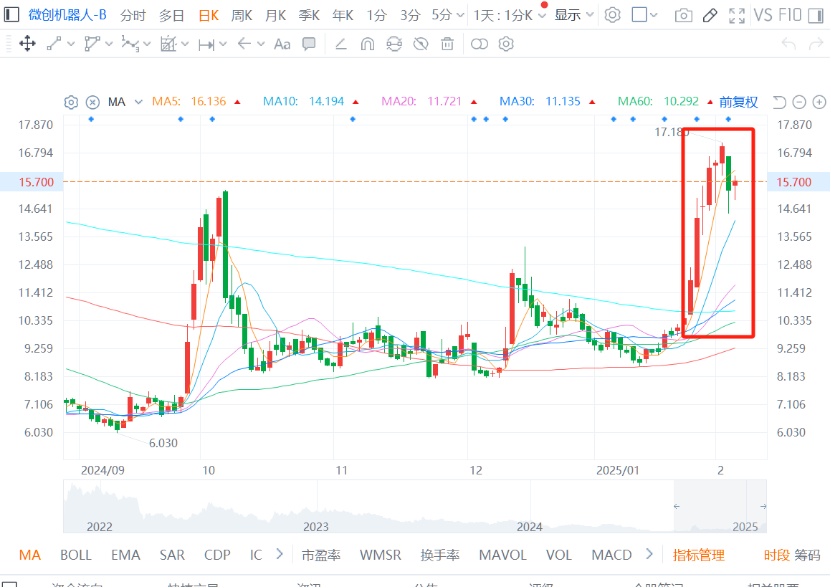Image resolution: width=831 pixels, height=588 pixels.
Task: Toggle the sidebar panel icon at top-left
Action: pos(11,15)
